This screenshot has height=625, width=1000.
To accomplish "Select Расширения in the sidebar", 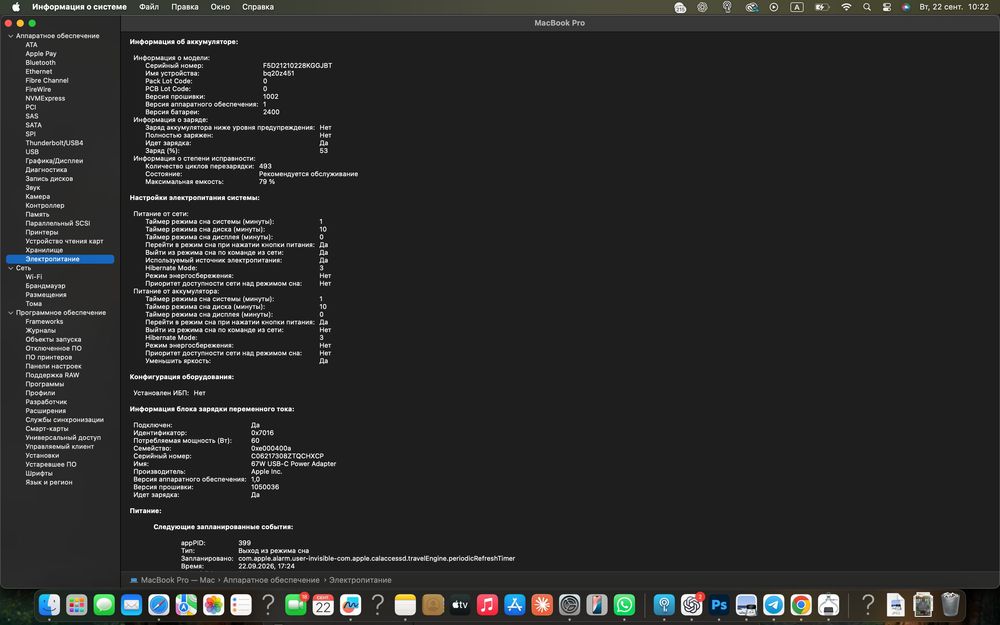I will pos(45,411).
